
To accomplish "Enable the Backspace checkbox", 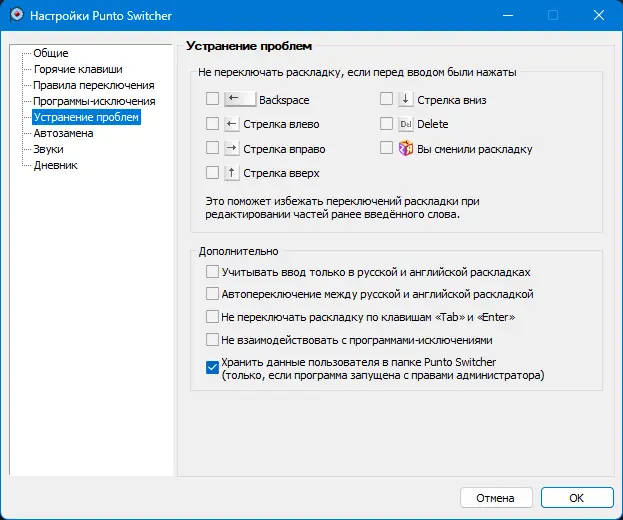I will (x=212, y=99).
